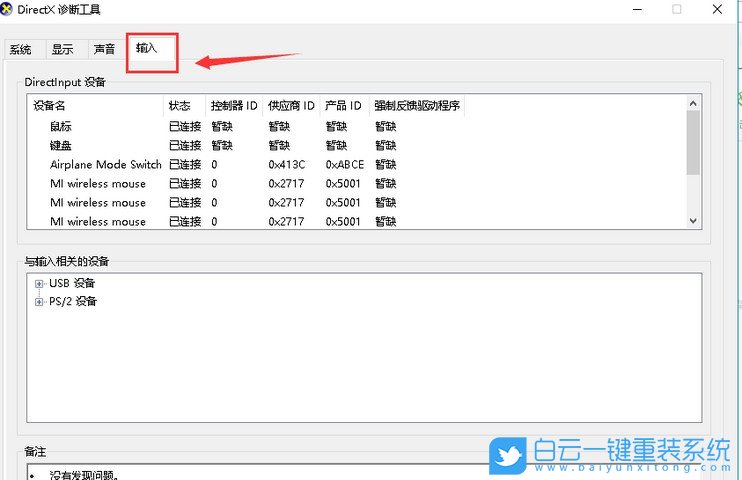This screenshot has height=480, width=742.
Task: Click the 产品 ID column header
Action: (343, 106)
